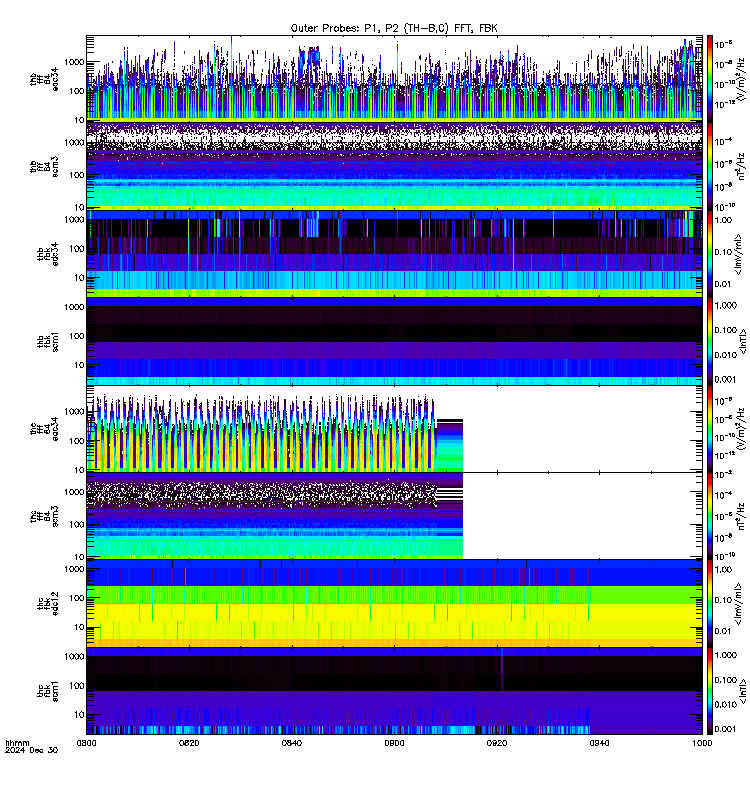Click the 0900 time axis label
Screen dimensions: 750x800
(394, 743)
